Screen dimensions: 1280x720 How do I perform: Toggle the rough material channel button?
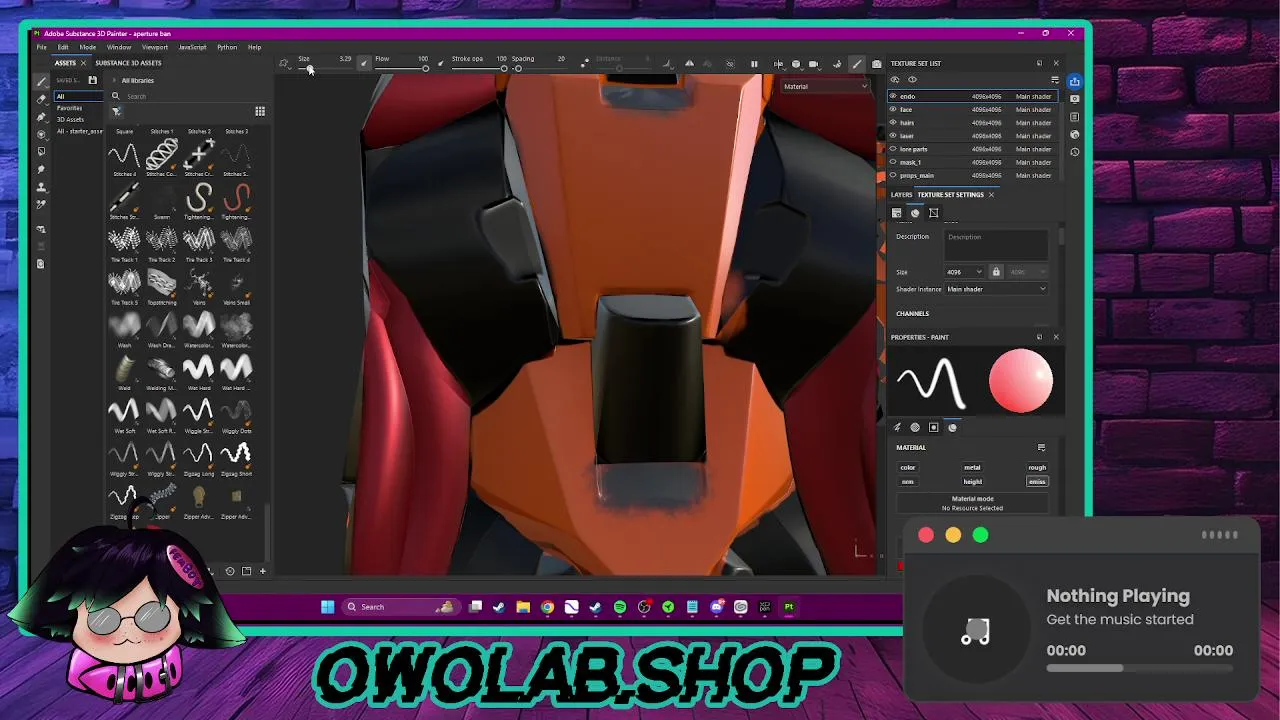[1037, 467]
